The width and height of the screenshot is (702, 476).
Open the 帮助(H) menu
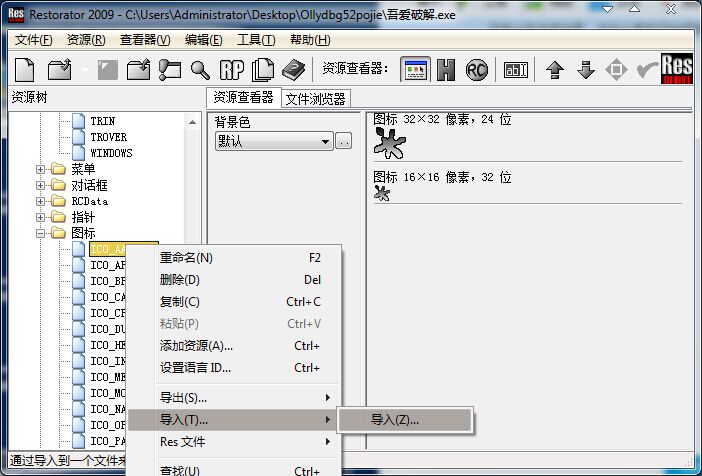point(310,40)
